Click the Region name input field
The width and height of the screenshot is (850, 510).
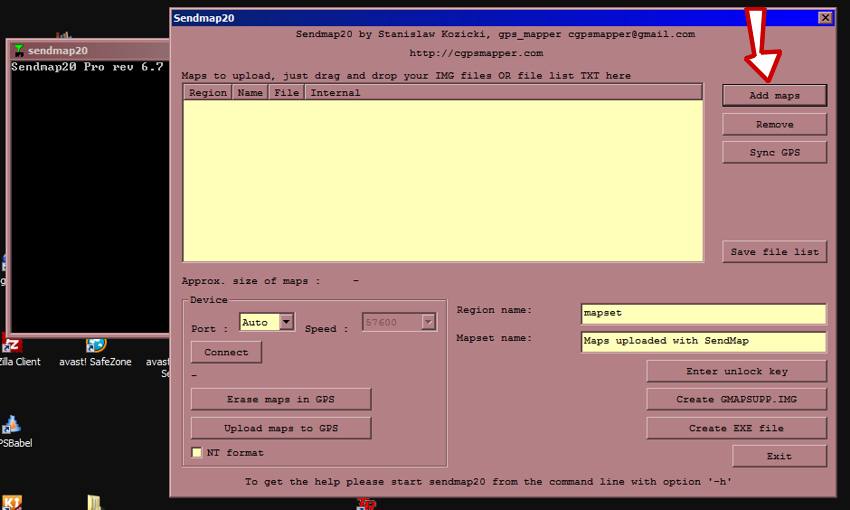[703, 313]
